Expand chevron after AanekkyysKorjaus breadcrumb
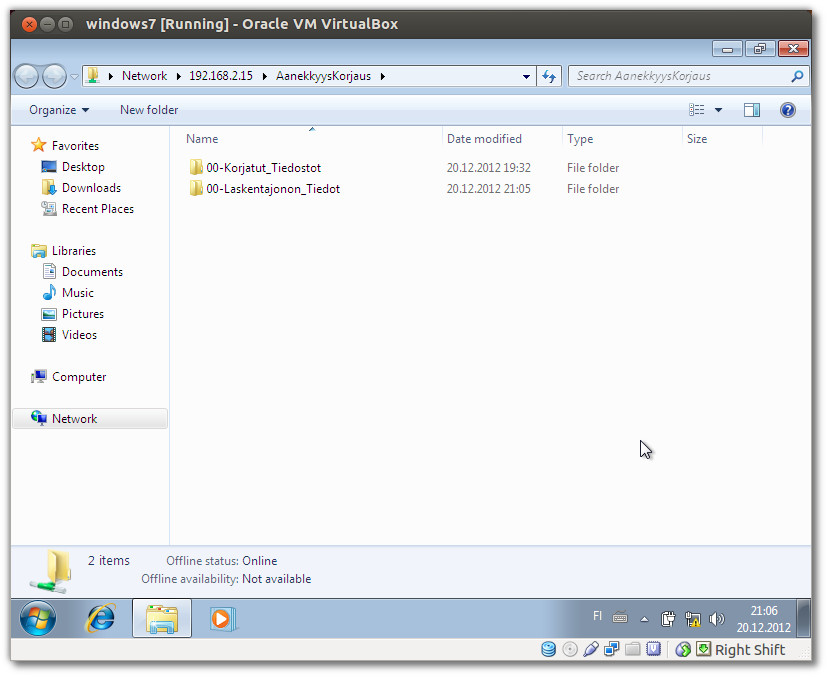Screen dimensions: 828x677 click(383, 76)
